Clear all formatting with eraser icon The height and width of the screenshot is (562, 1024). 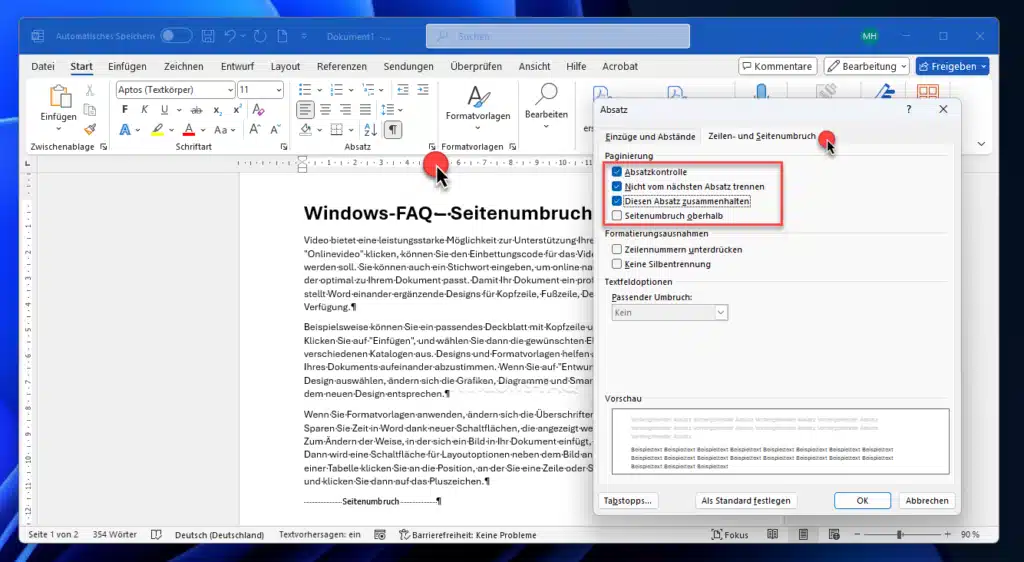(258, 110)
